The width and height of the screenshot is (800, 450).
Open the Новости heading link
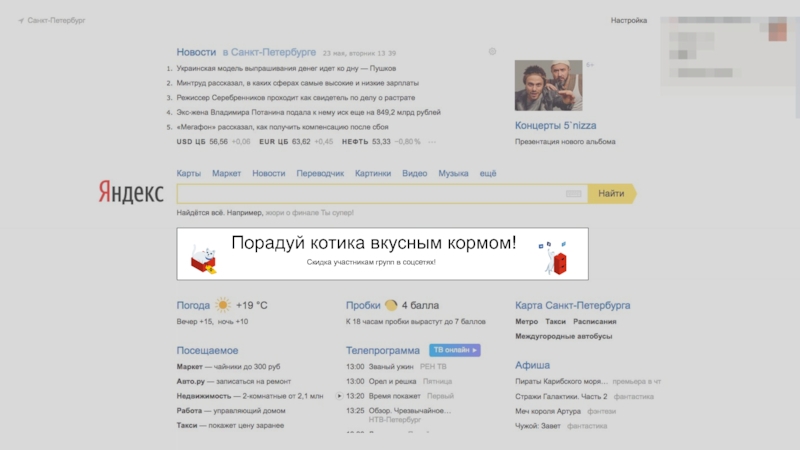tap(196, 52)
